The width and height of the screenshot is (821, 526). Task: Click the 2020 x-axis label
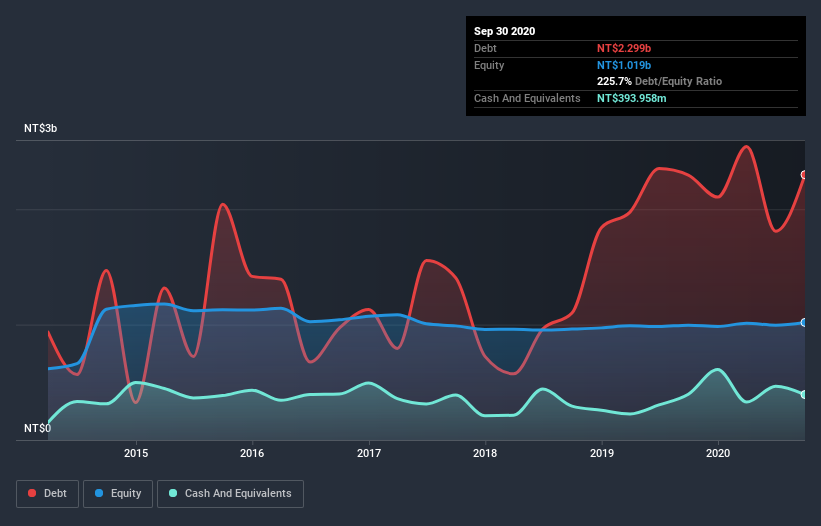coord(718,453)
